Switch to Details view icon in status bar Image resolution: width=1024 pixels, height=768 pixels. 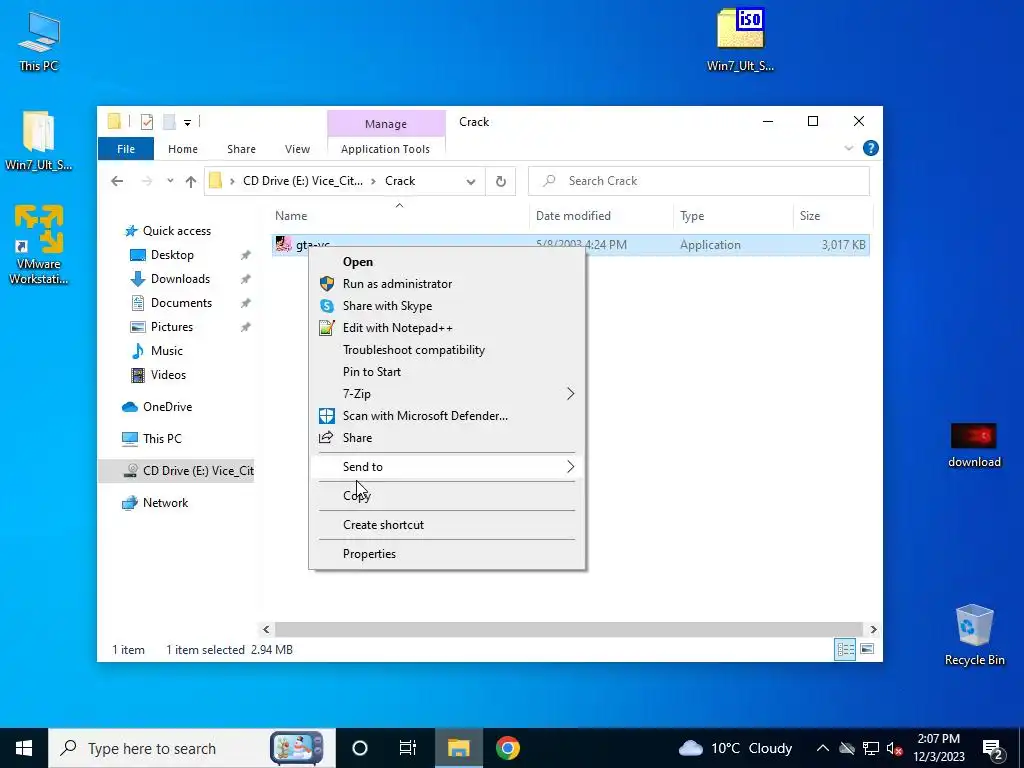tap(845, 649)
